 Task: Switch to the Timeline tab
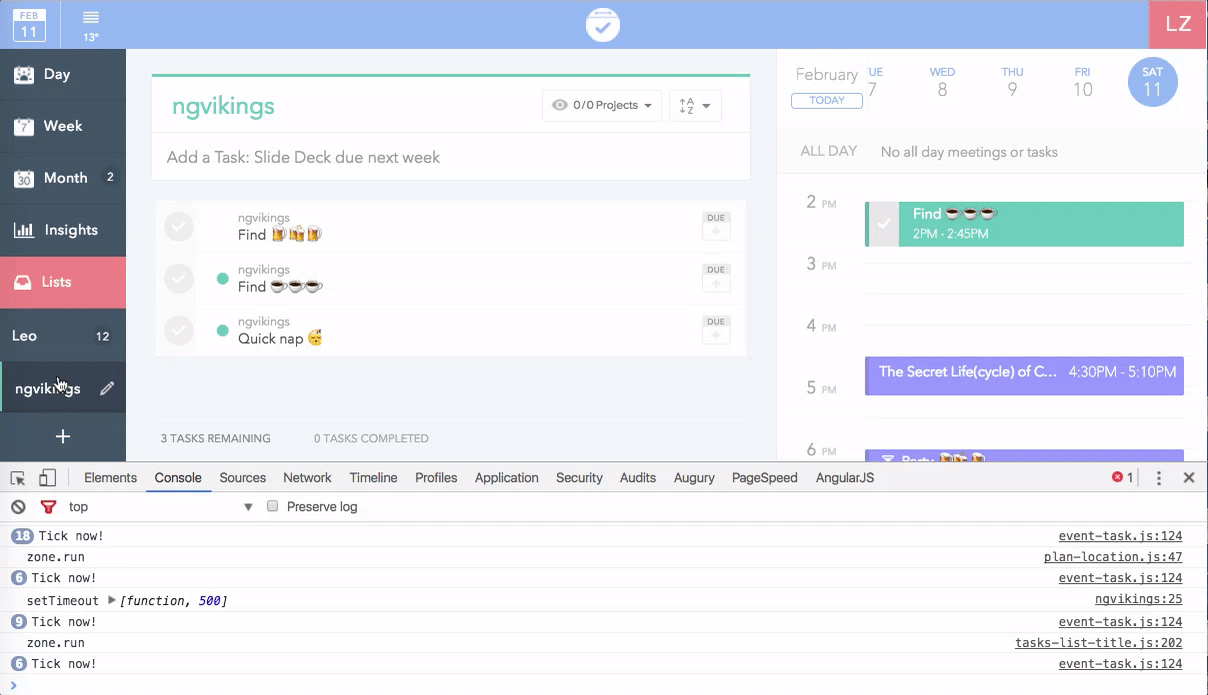pyautogui.click(x=373, y=478)
